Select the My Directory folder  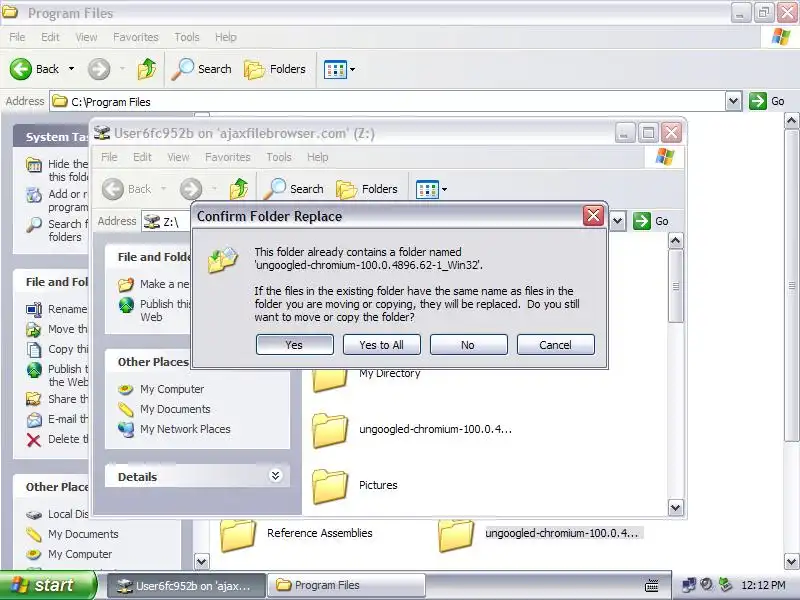[367, 380]
